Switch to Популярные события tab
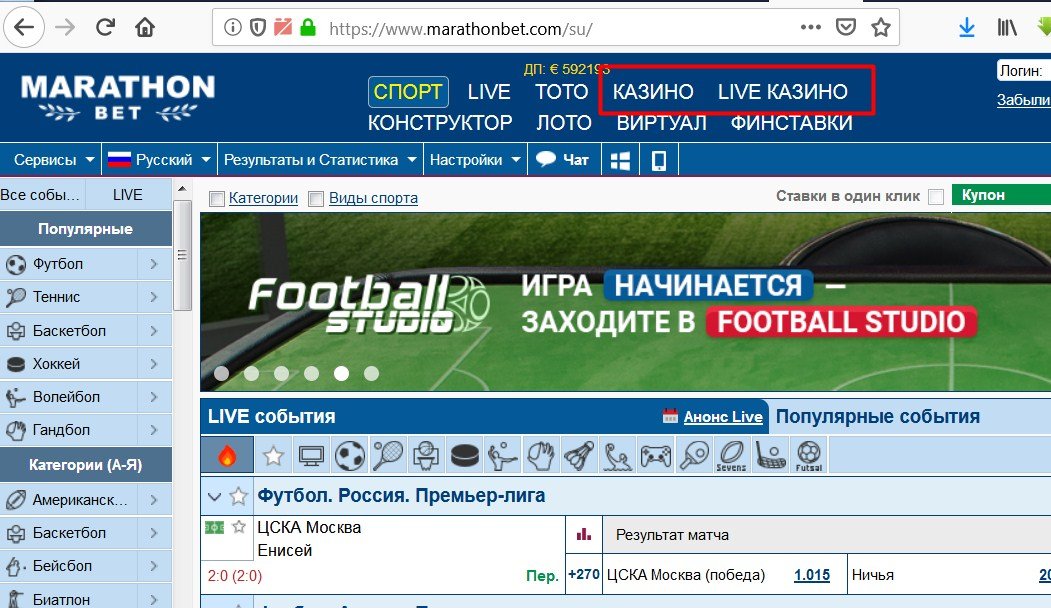The image size is (1051, 608). pos(877,416)
